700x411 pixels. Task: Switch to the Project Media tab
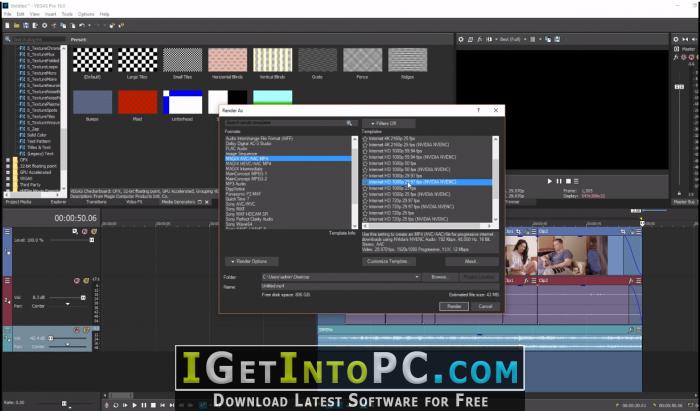tap(18, 202)
